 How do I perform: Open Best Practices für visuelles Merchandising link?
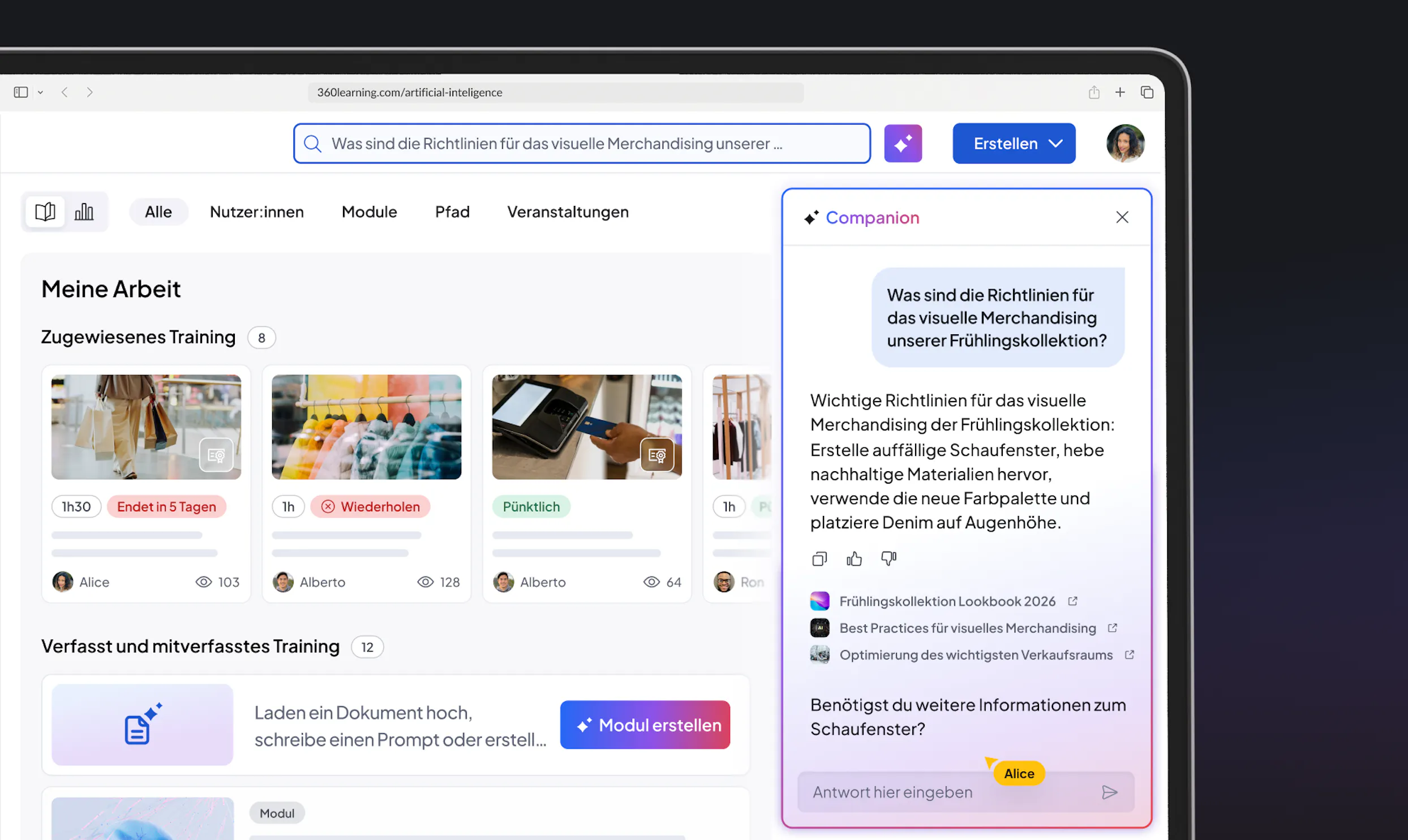(x=967, y=628)
